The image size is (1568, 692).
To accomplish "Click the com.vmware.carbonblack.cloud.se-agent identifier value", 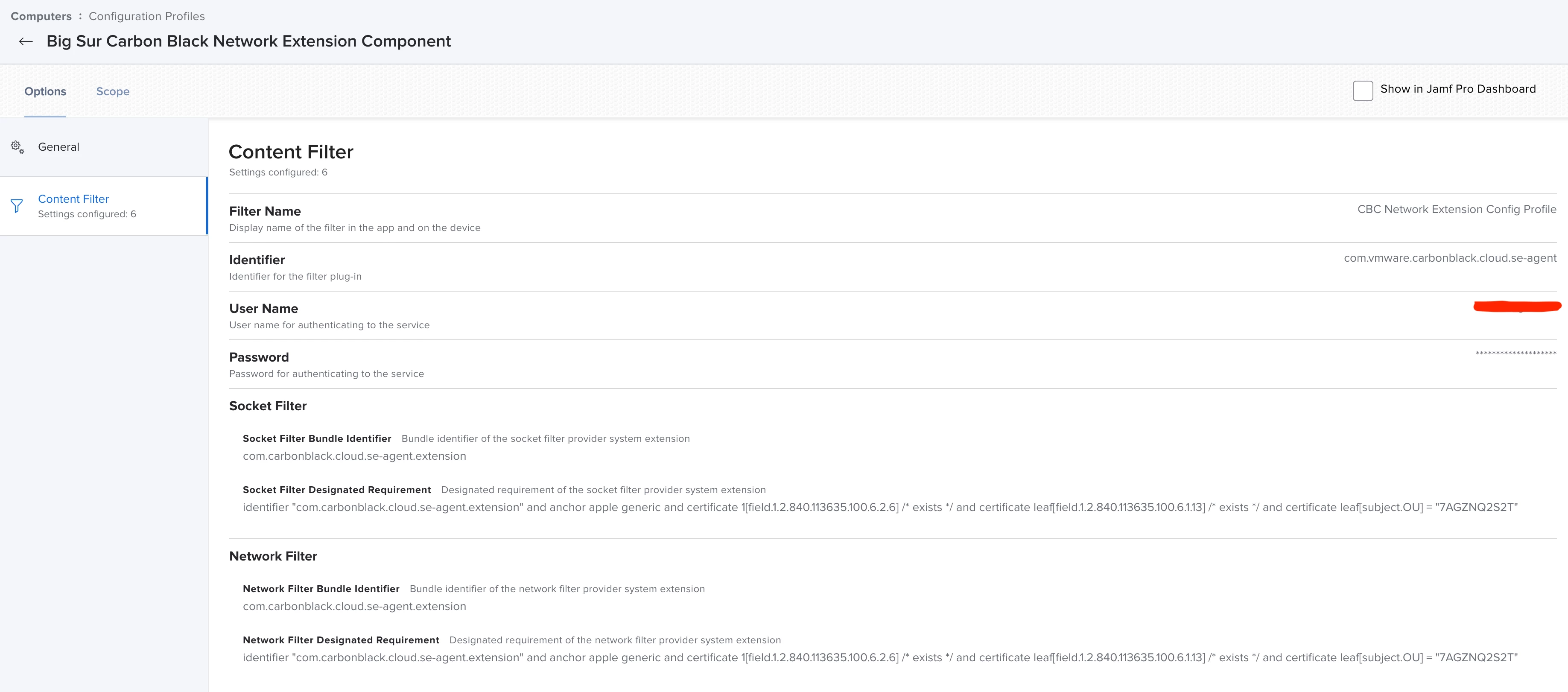I will point(1449,258).
